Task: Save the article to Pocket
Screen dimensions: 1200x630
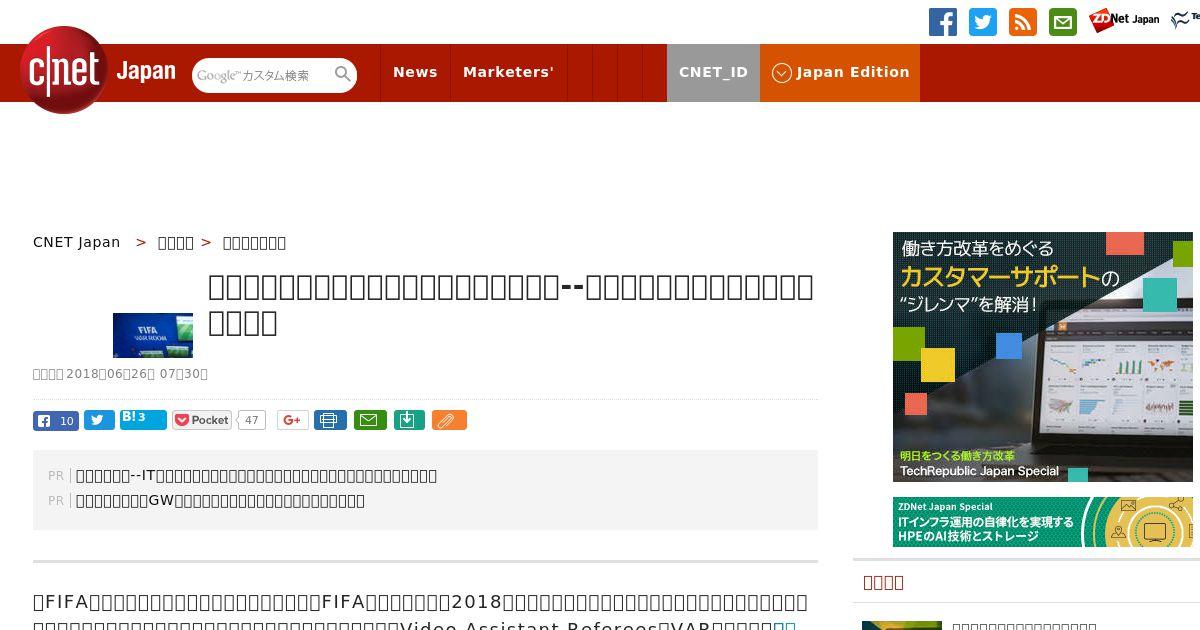Action: 202,420
